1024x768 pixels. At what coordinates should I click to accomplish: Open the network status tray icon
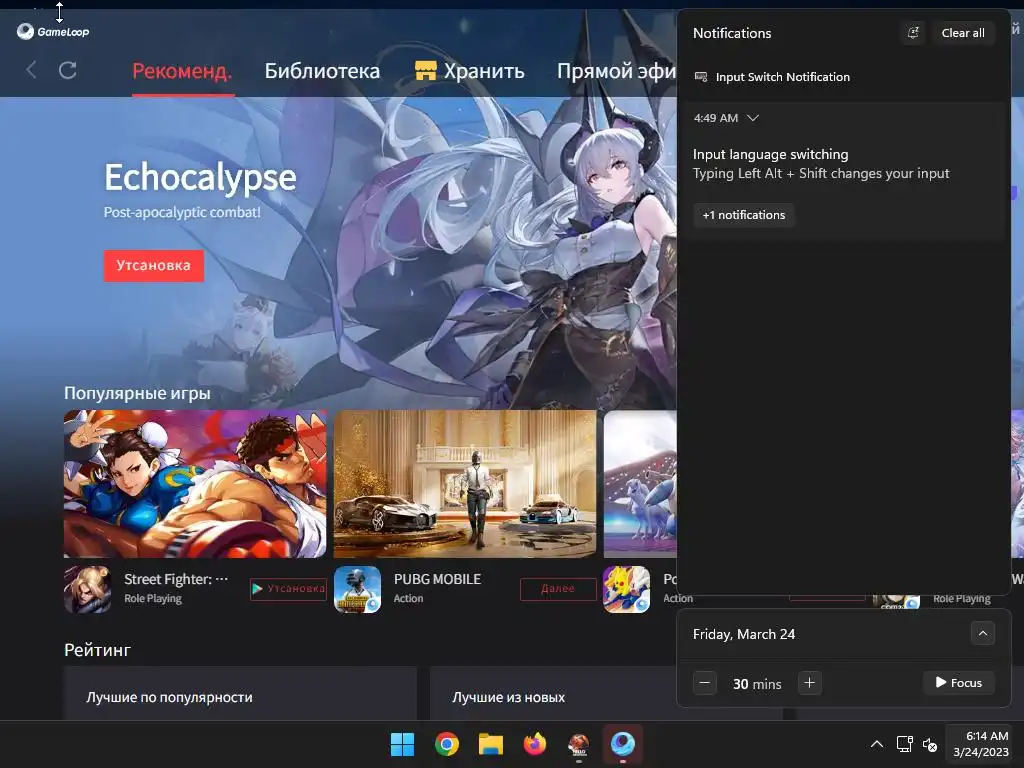[904, 744]
